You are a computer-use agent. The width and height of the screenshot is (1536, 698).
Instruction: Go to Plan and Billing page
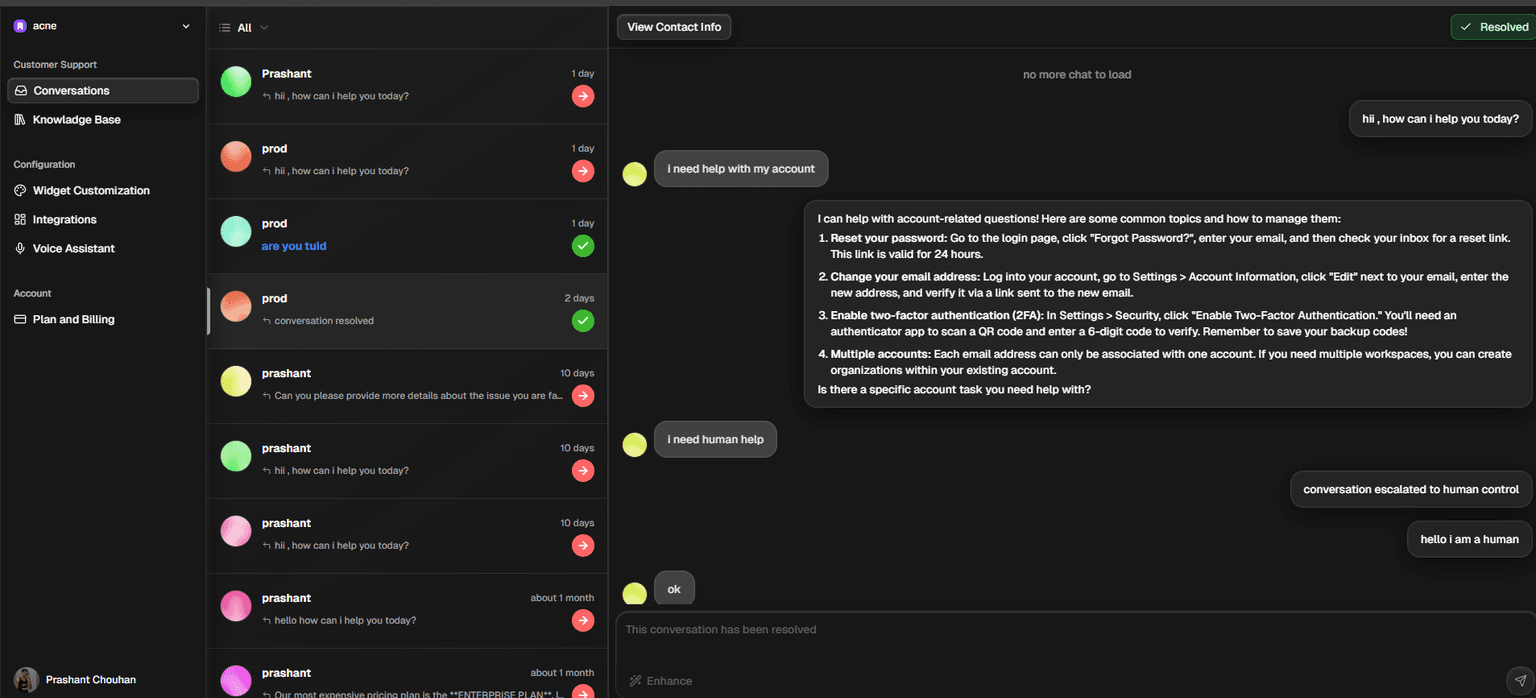coord(73,320)
